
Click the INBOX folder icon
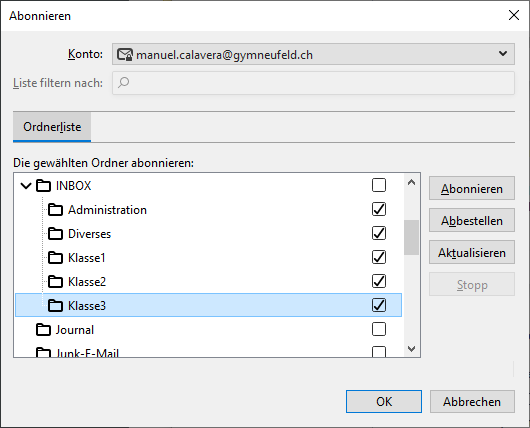coord(43,186)
